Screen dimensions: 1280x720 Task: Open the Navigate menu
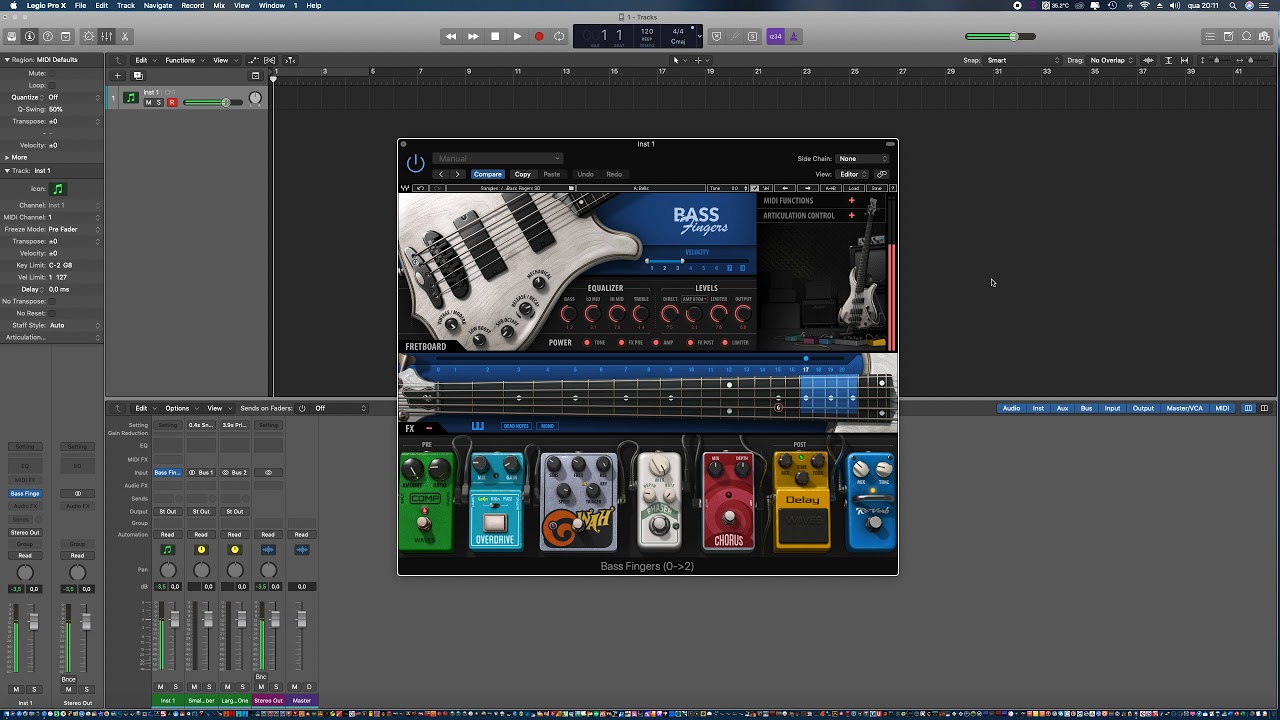[158, 5]
